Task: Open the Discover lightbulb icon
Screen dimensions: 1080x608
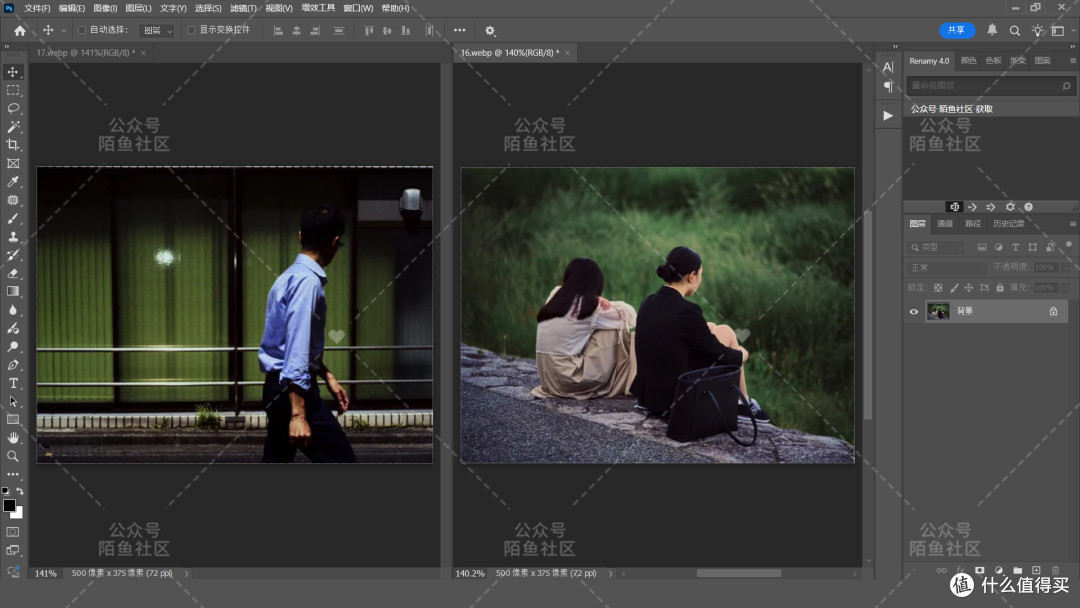Action: 1037,30
